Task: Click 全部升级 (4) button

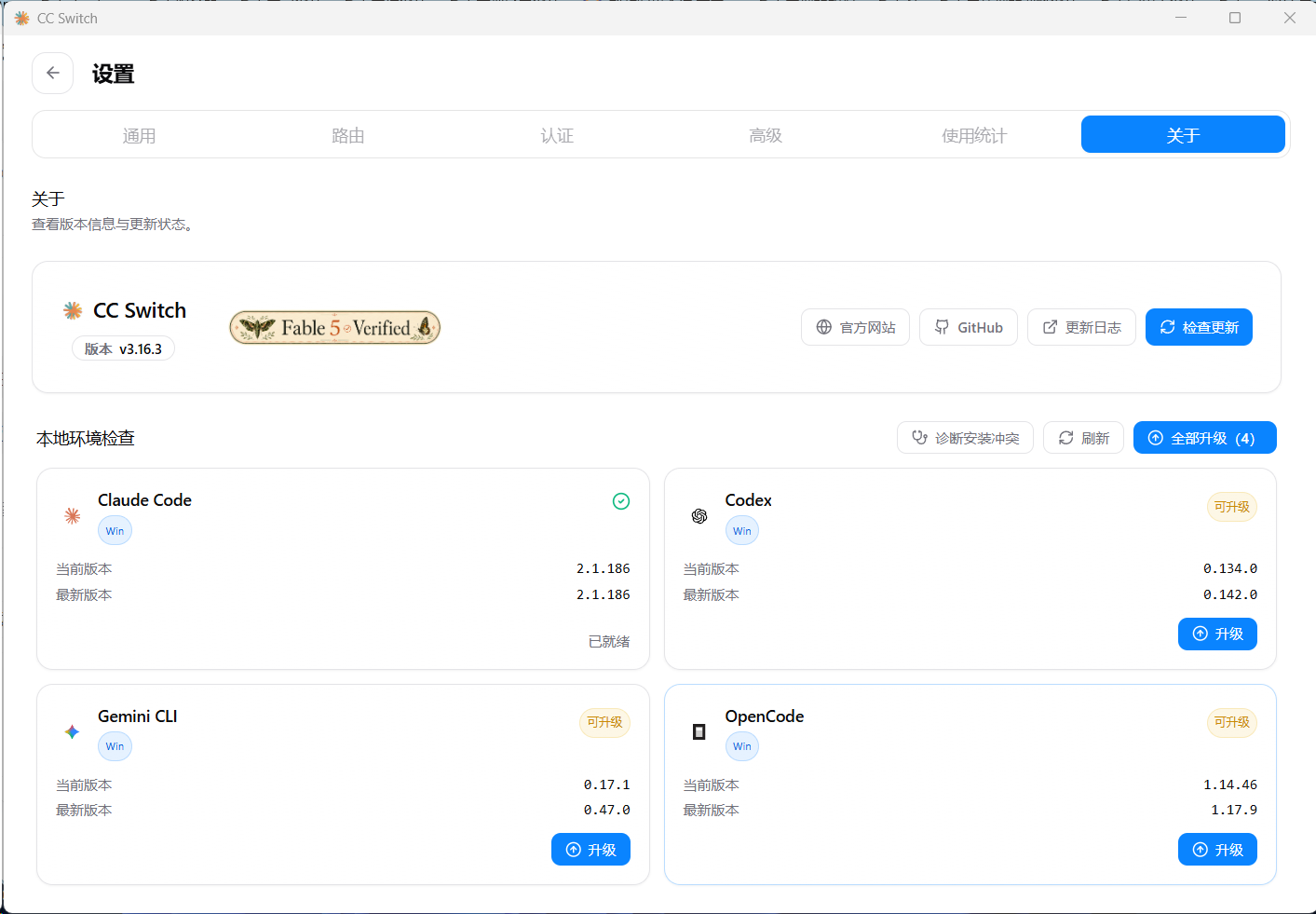Action: [x=1204, y=438]
